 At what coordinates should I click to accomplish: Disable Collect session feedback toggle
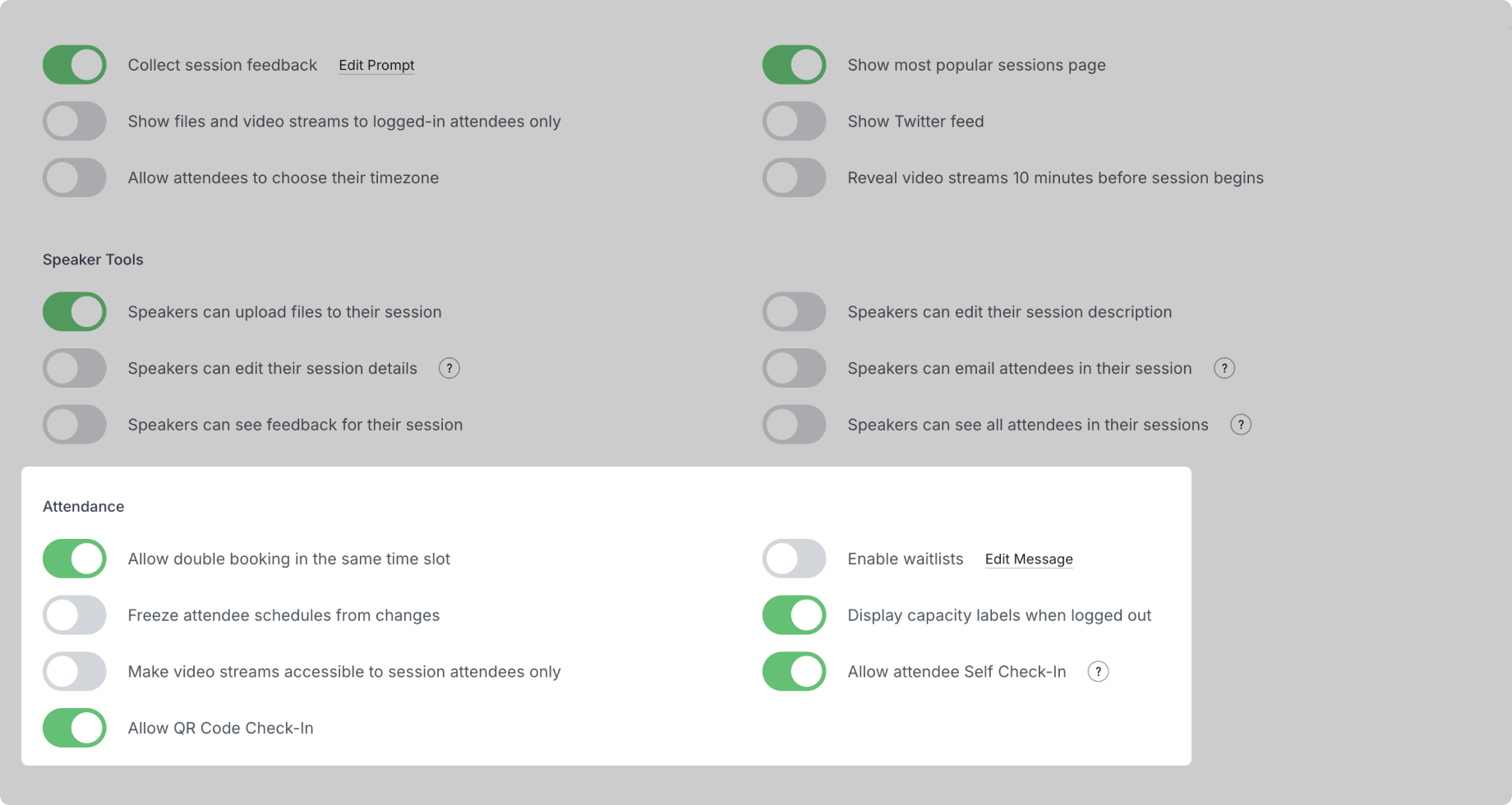point(75,65)
